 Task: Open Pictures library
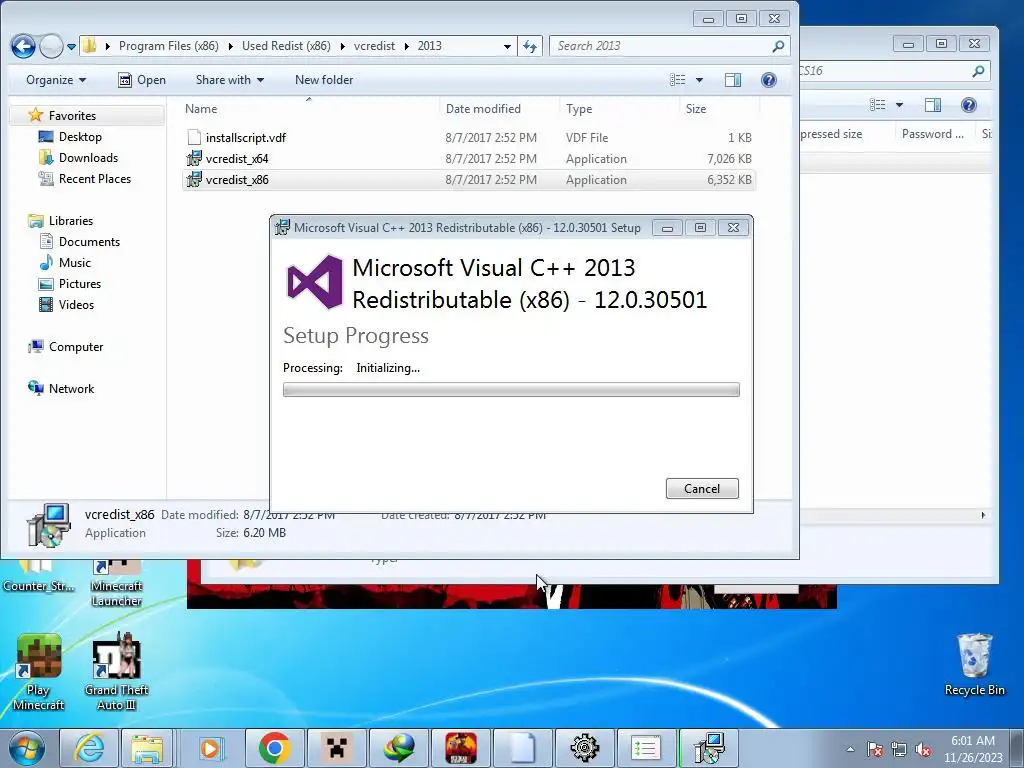coord(70,283)
